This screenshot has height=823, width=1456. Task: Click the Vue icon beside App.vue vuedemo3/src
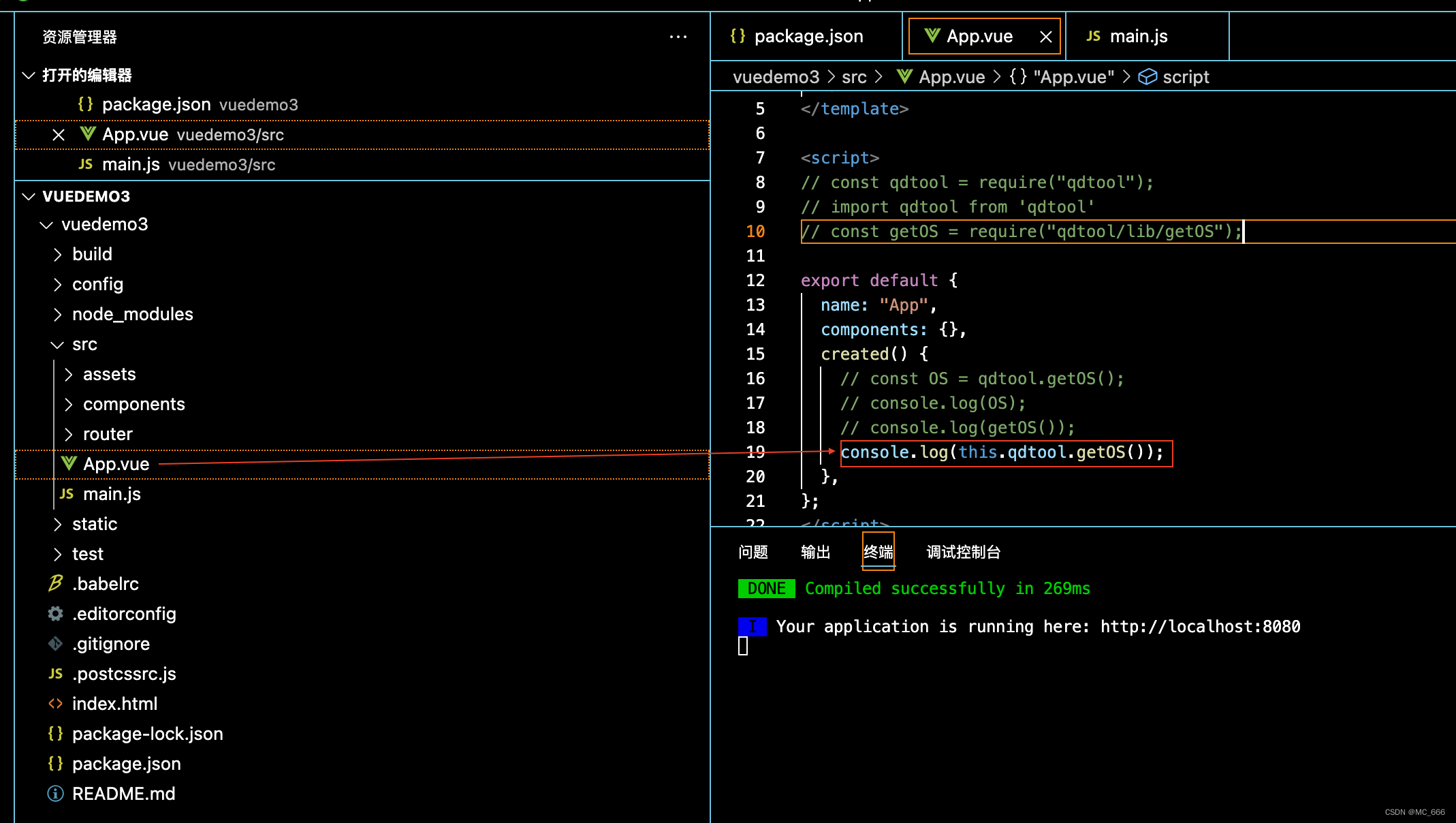(88, 134)
